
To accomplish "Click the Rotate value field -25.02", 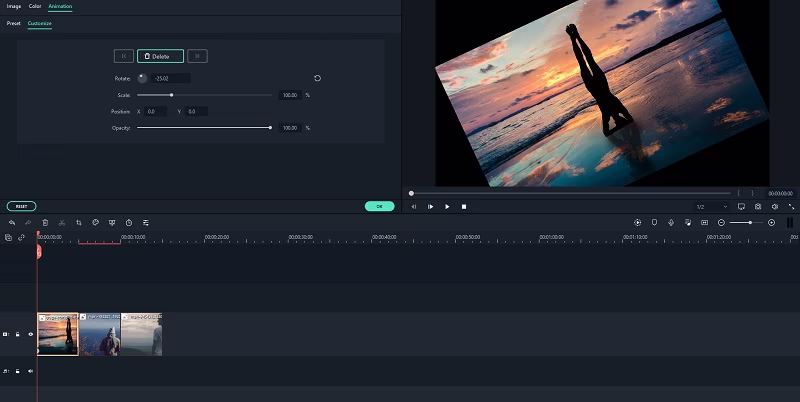I will coord(171,78).
